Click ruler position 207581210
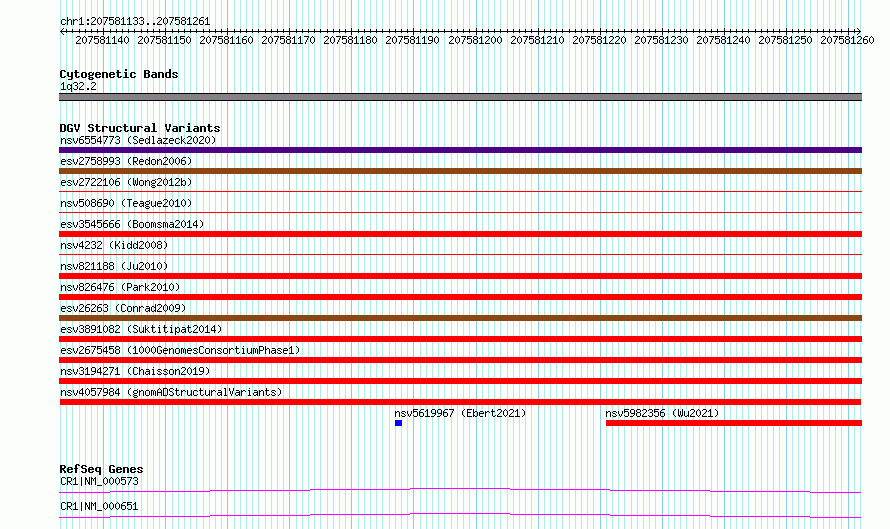 (538, 40)
